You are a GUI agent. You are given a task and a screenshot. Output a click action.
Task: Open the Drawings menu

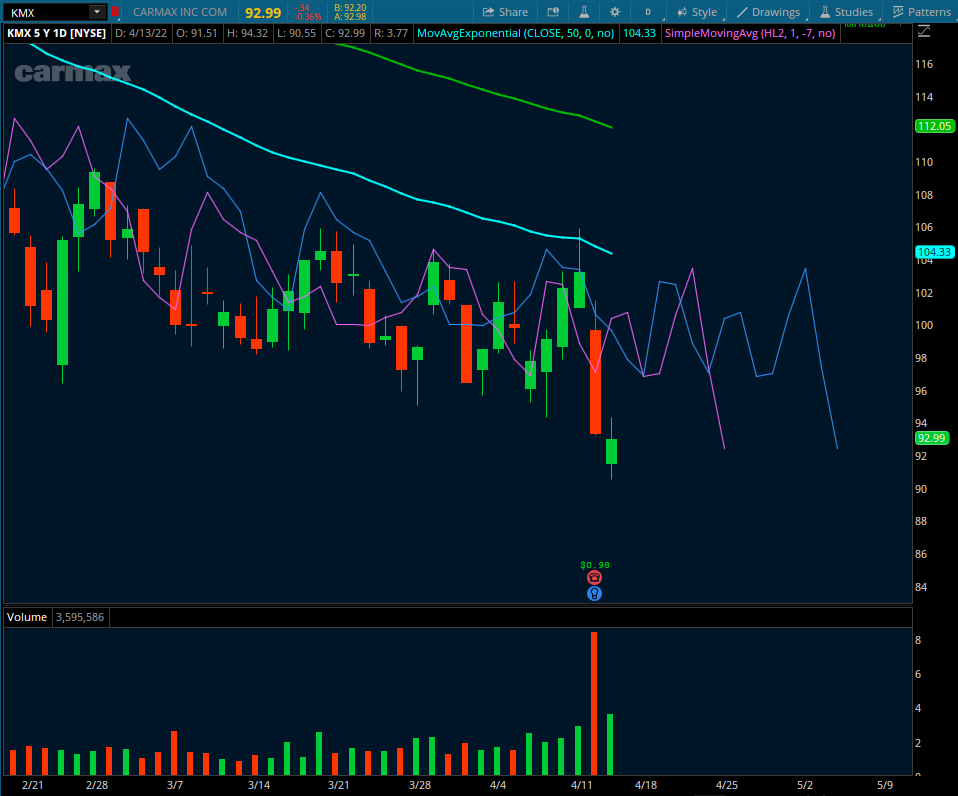click(x=768, y=12)
